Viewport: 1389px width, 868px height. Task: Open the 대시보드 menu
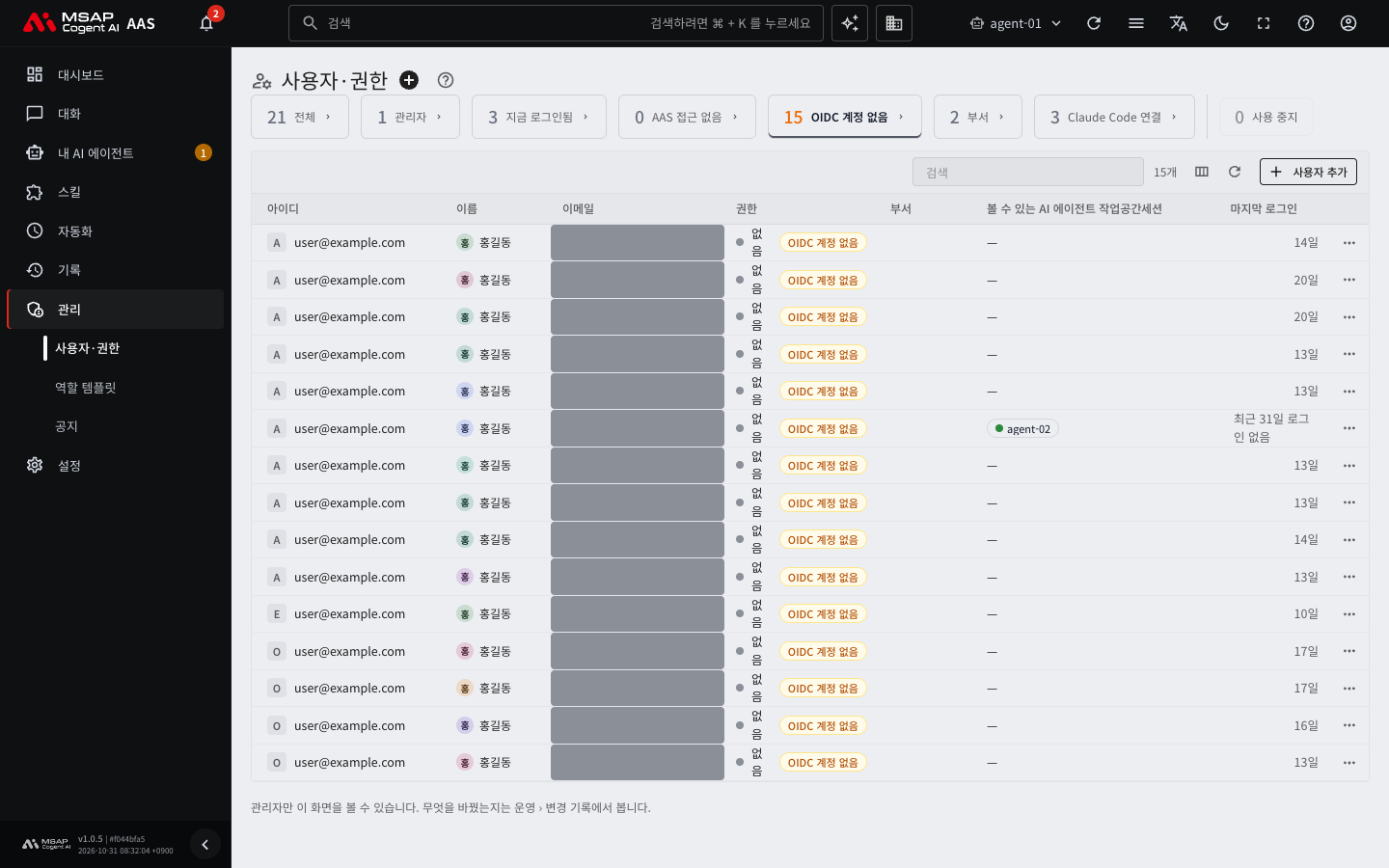tap(116, 74)
